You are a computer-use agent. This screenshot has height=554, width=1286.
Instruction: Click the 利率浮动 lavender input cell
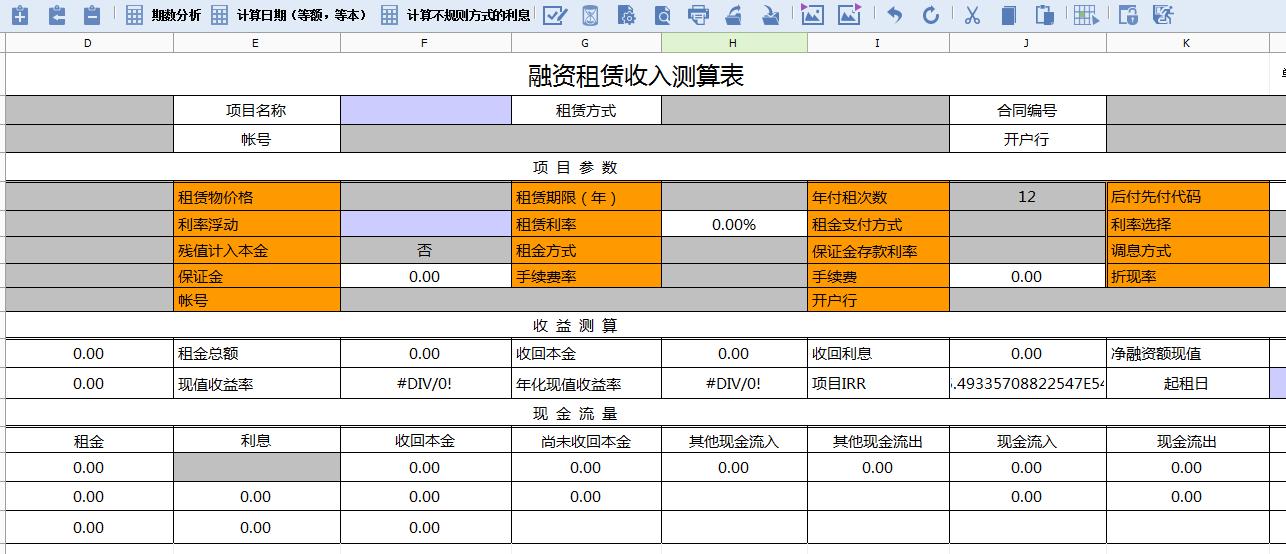click(425, 224)
